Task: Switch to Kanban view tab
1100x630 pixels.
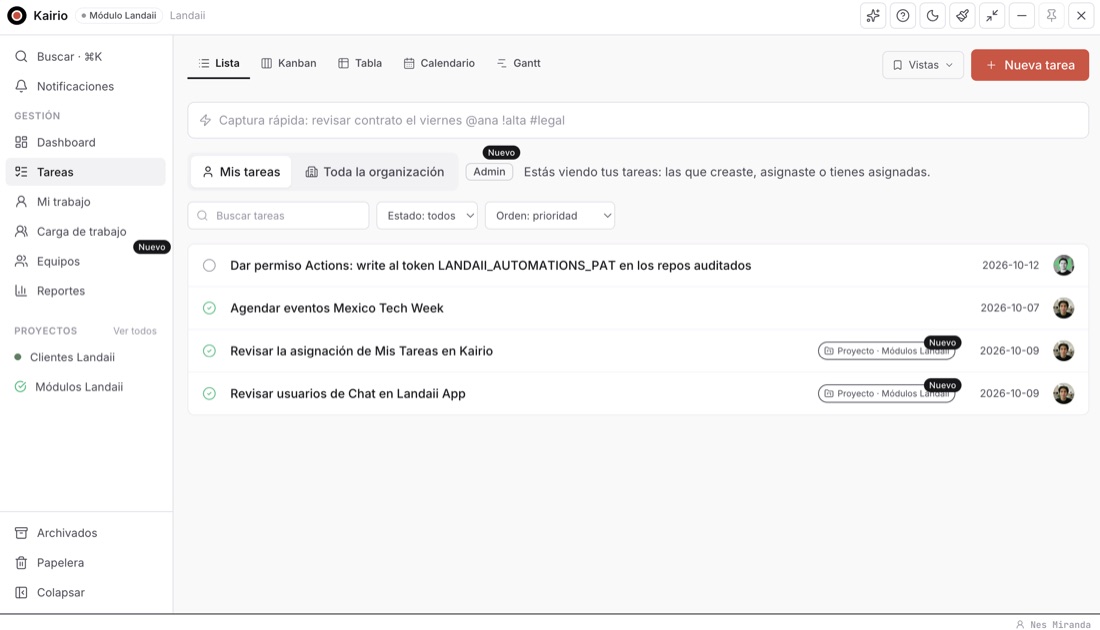Action: [288, 63]
